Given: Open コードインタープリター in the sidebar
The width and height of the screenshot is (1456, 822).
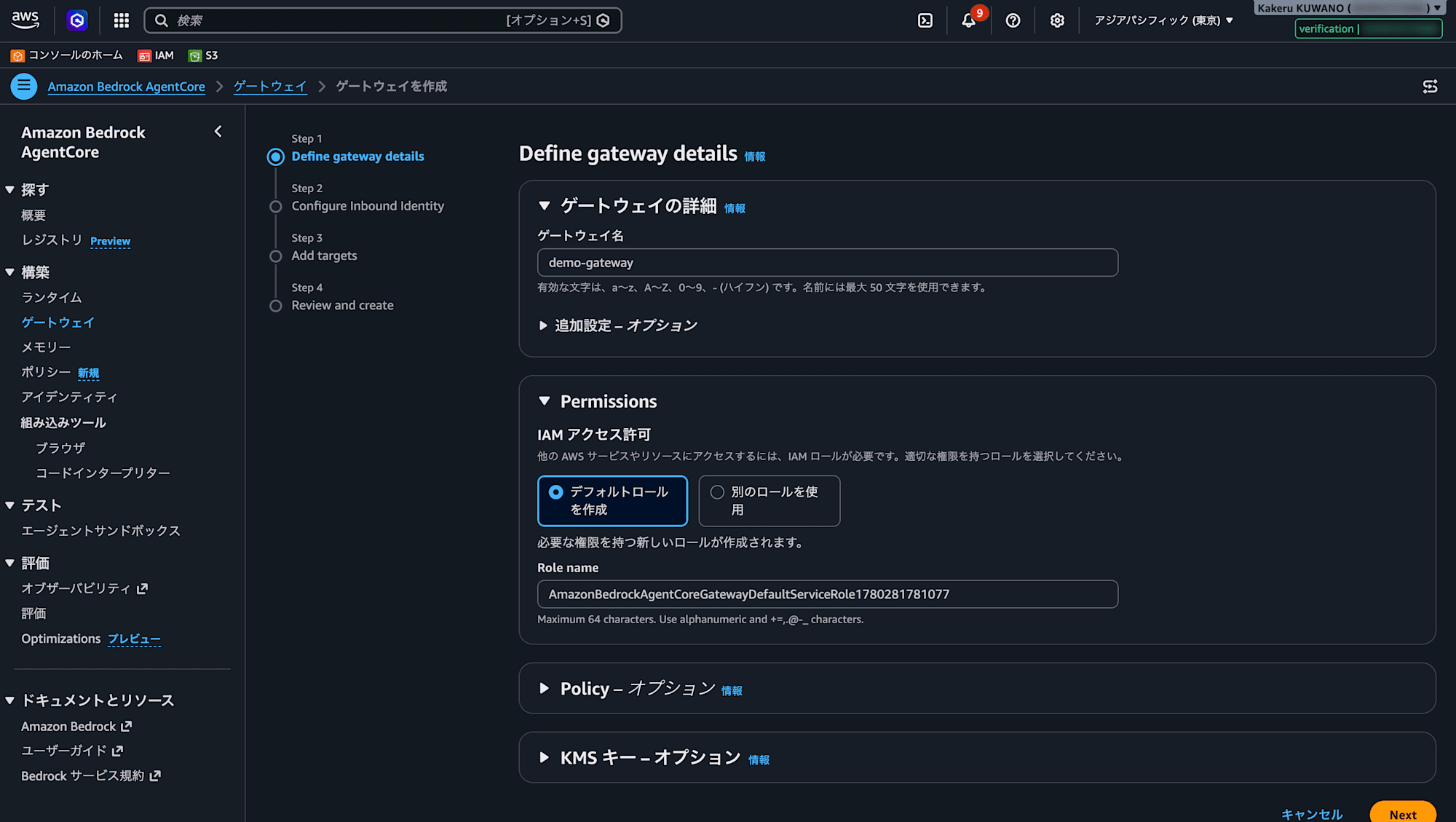Looking at the screenshot, I should pyautogui.click(x=103, y=473).
